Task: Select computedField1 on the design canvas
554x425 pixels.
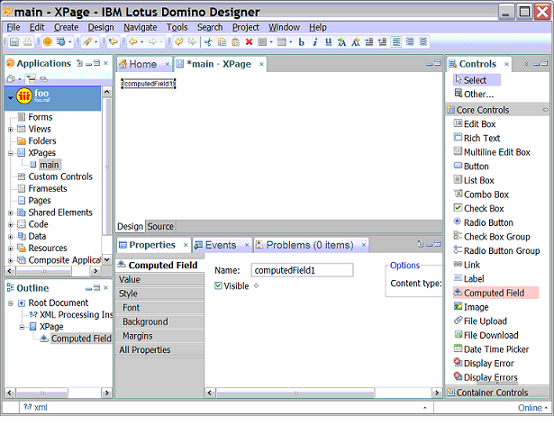Action: pos(148,84)
